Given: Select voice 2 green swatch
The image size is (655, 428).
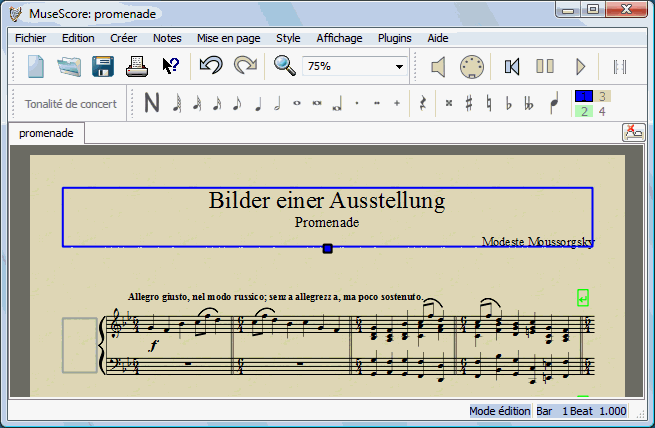Looking at the screenshot, I should point(584,111).
